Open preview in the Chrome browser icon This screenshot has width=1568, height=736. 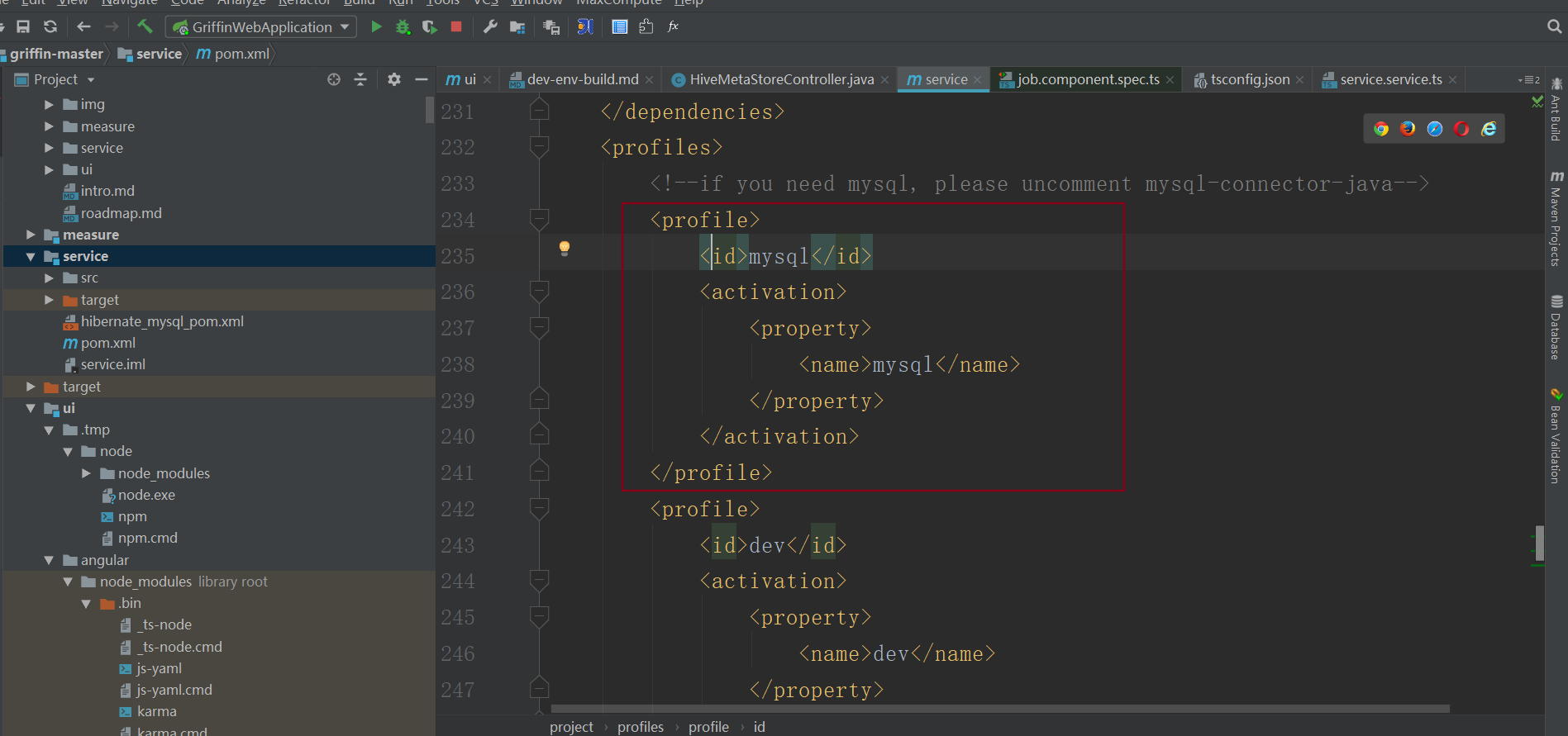tap(1381, 129)
